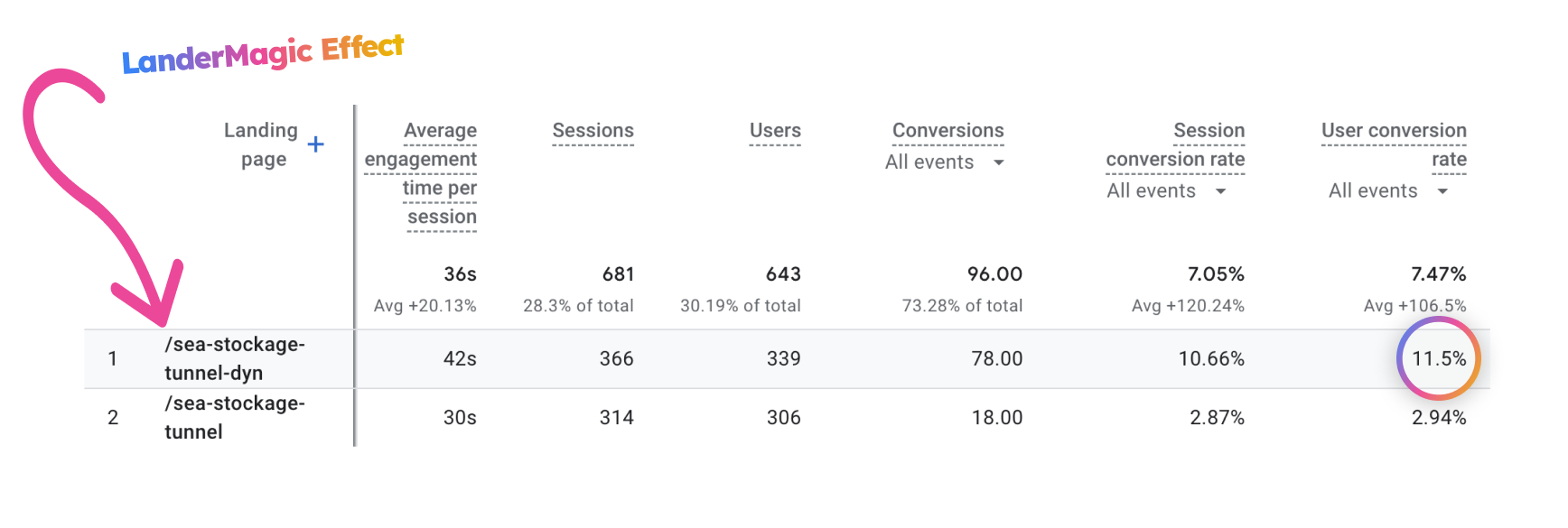The height and width of the screenshot is (528, 1568).
Task: Click the 78.00 conversions cell
Action: point(996,358)
